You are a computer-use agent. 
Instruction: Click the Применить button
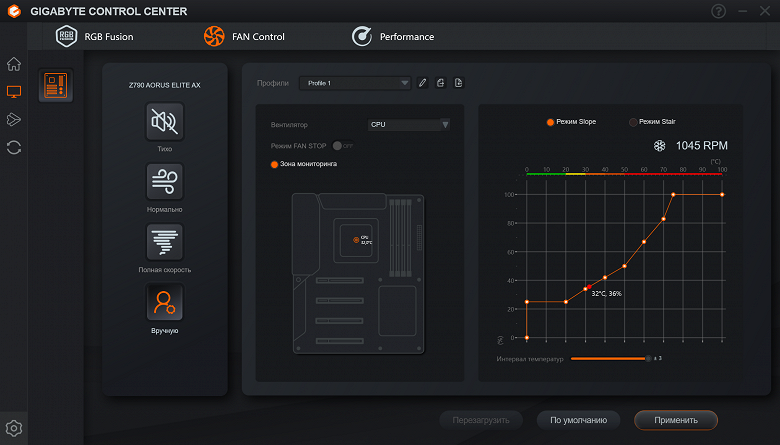676,420
